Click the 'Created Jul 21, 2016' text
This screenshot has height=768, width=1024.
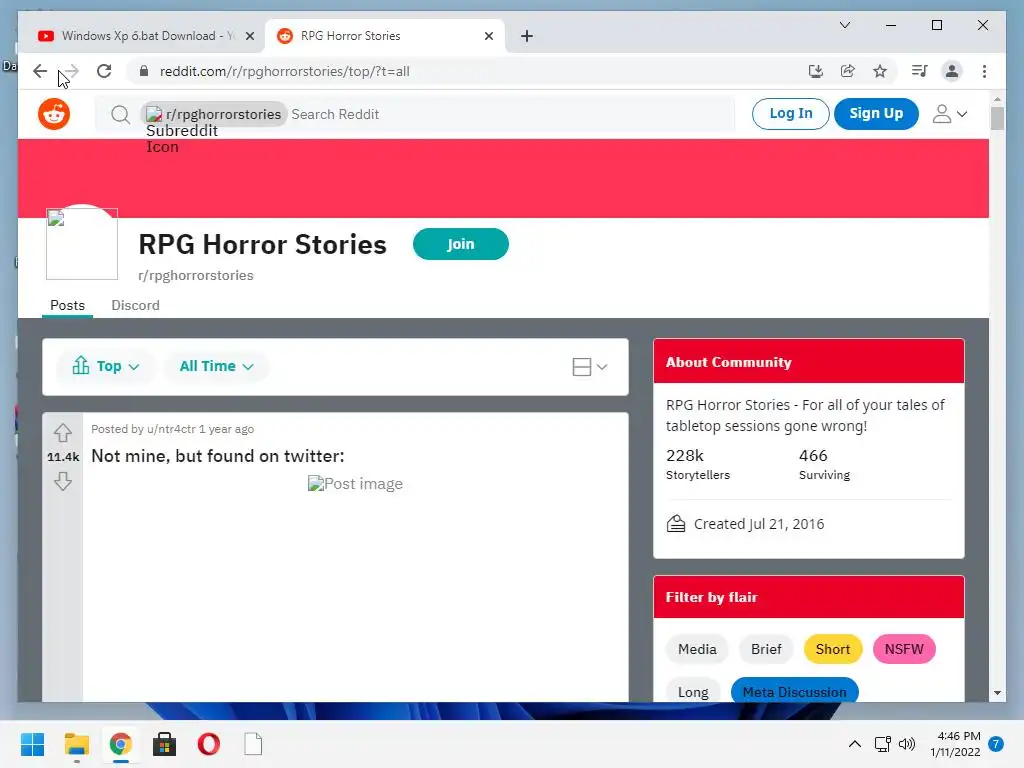tap(759, 524)
